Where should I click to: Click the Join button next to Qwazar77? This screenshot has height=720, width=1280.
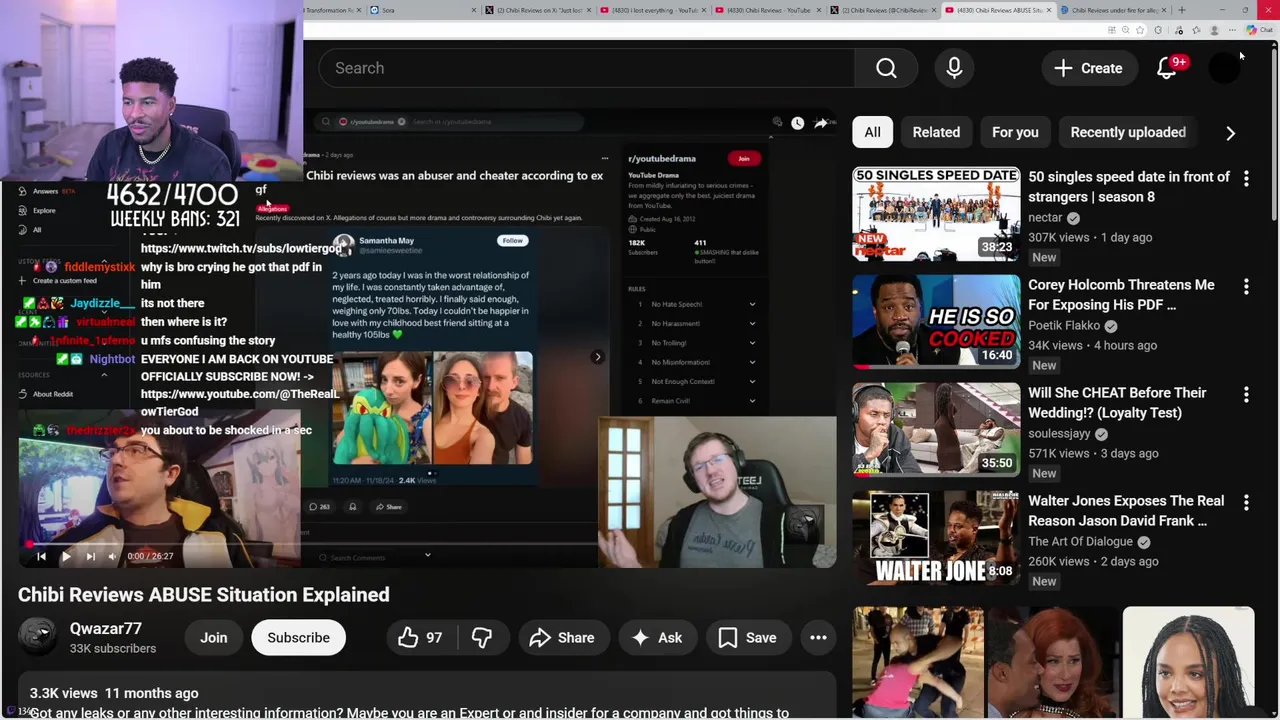[x=213, y=638]
